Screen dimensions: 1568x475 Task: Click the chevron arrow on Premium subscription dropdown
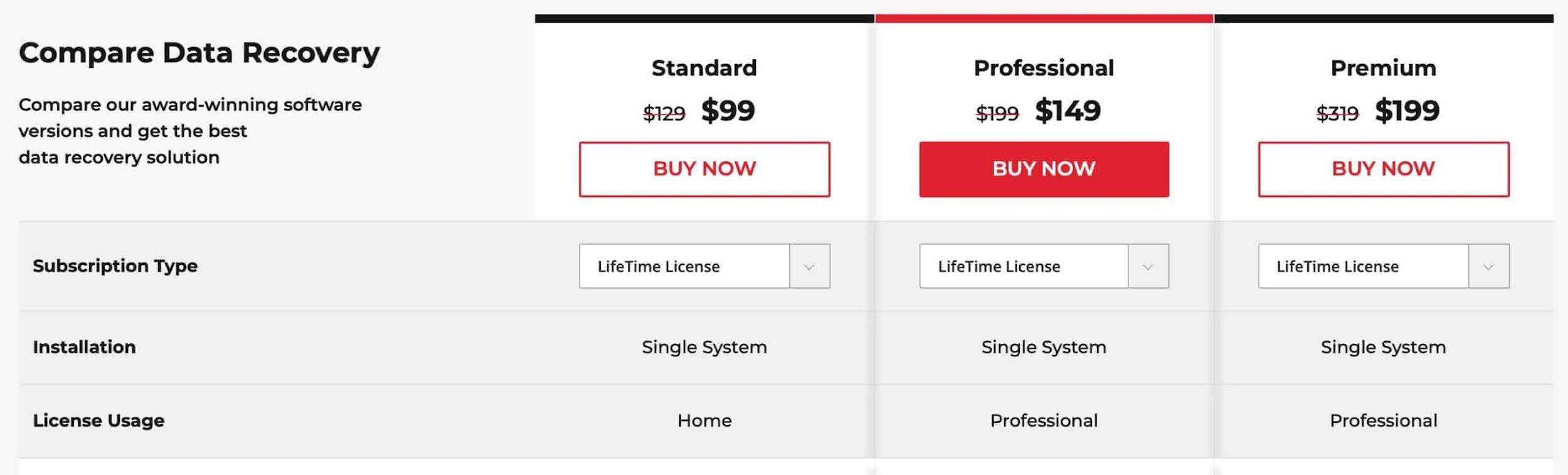point(1488,267)
